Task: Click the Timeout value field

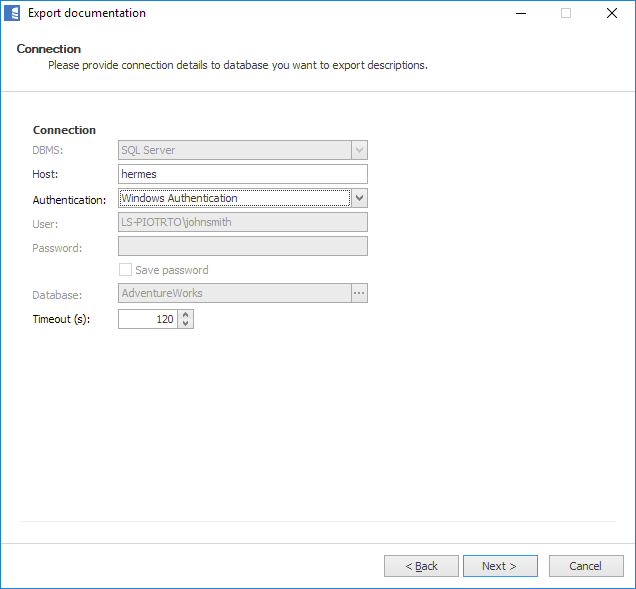Action: (148, 319)
